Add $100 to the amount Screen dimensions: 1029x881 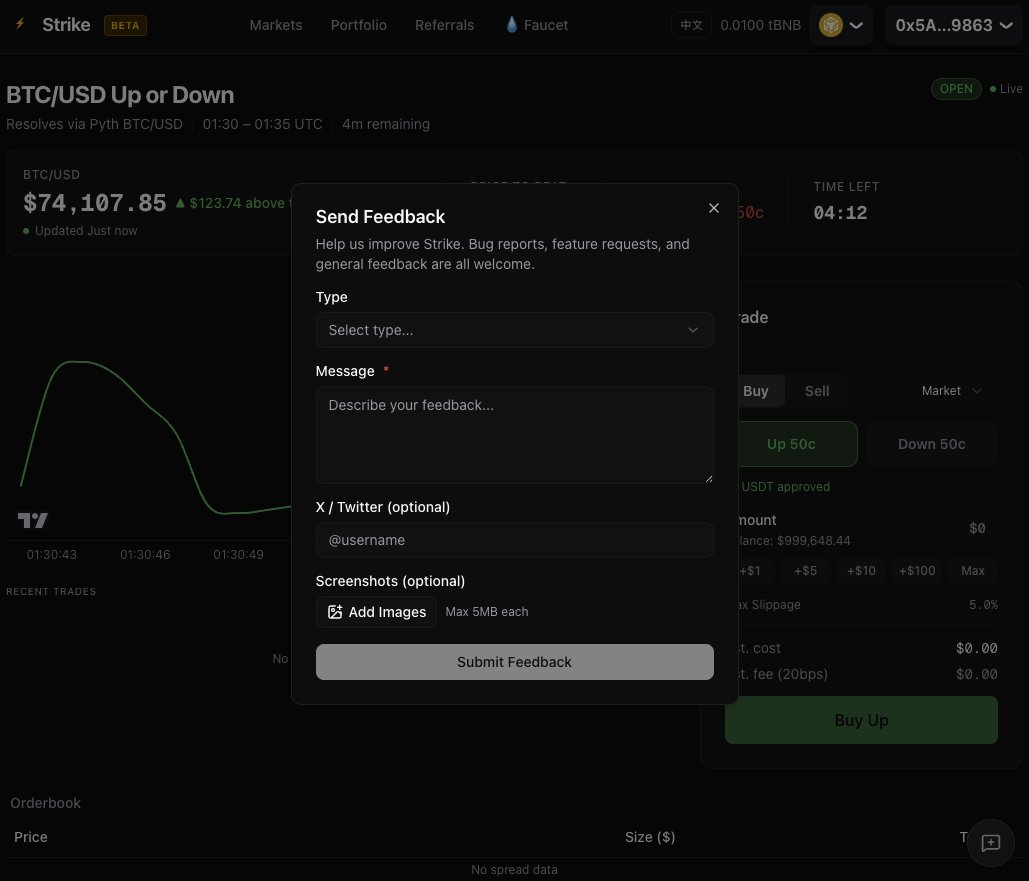917,570
